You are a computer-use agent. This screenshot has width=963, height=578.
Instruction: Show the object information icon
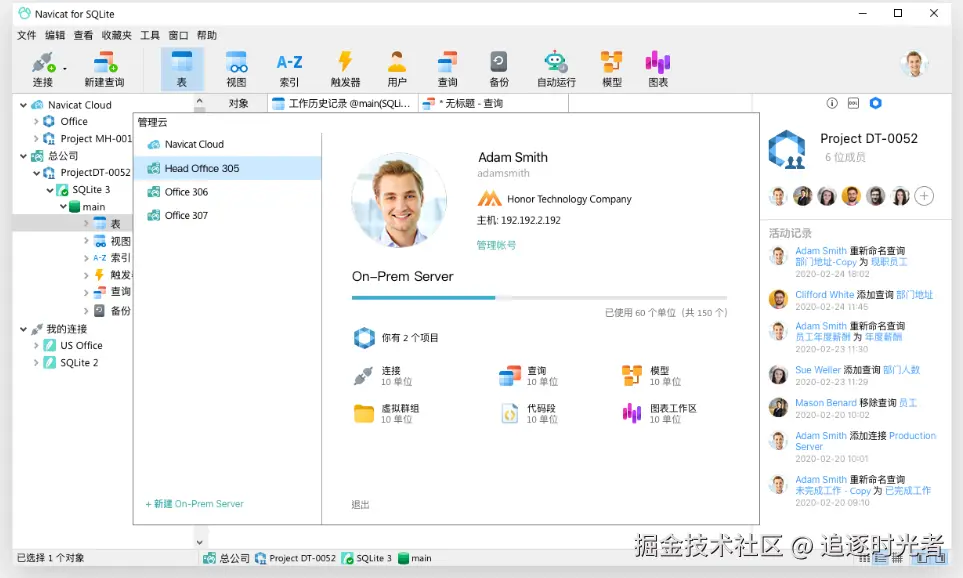(x=832, y=103)
